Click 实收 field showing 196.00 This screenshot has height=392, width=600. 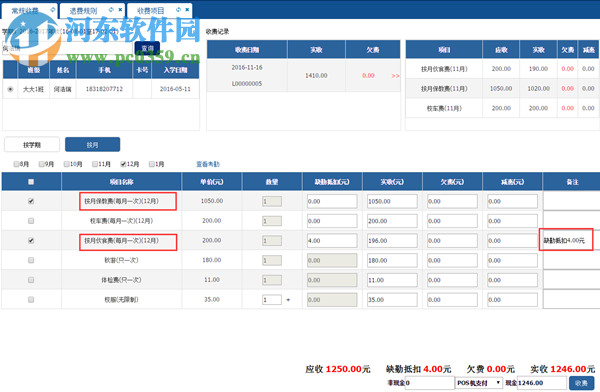(392, 240)
